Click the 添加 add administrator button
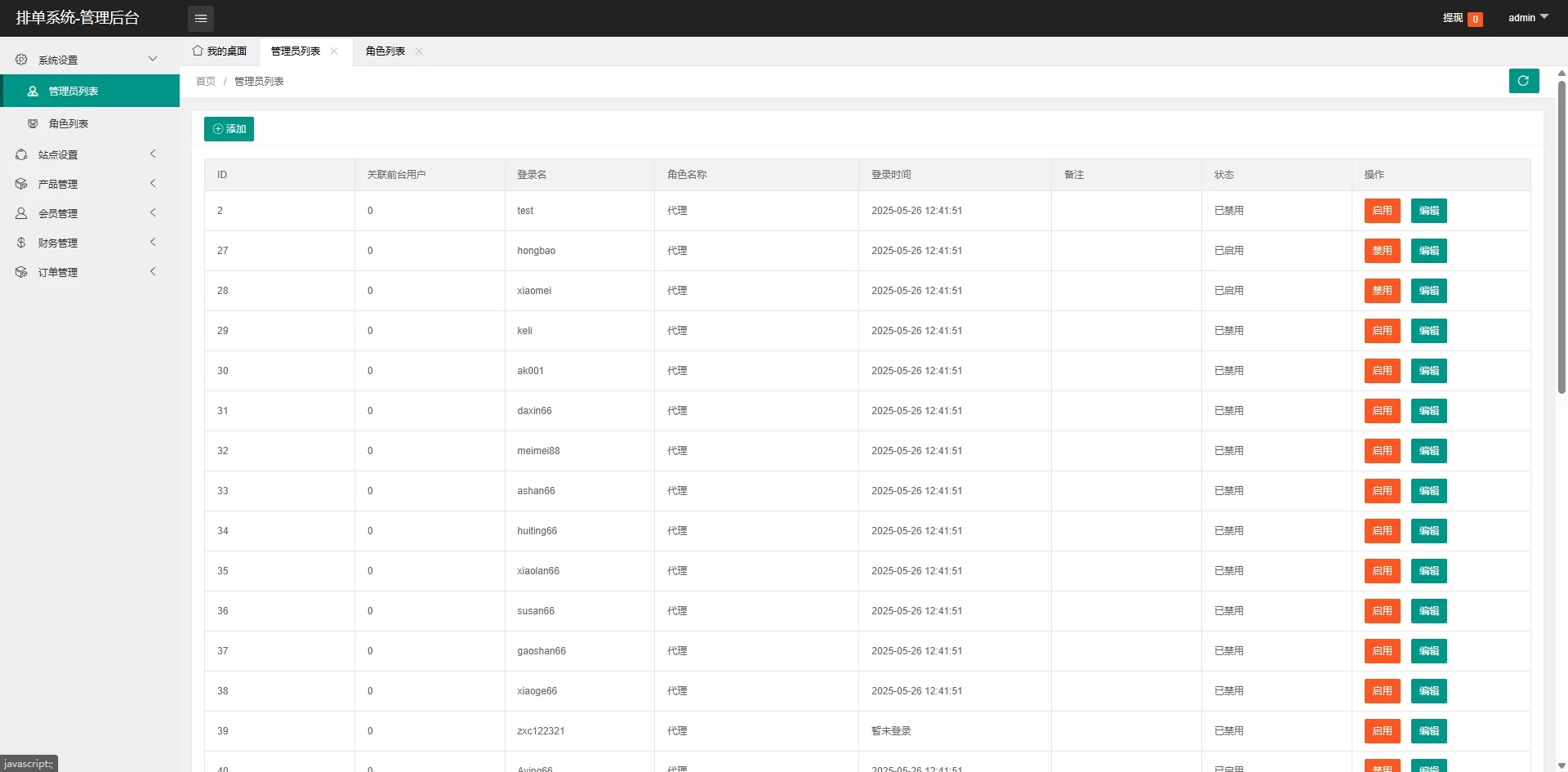Image resolution: width=1568 pixels, height=772 pixels. tap(229, 129)
